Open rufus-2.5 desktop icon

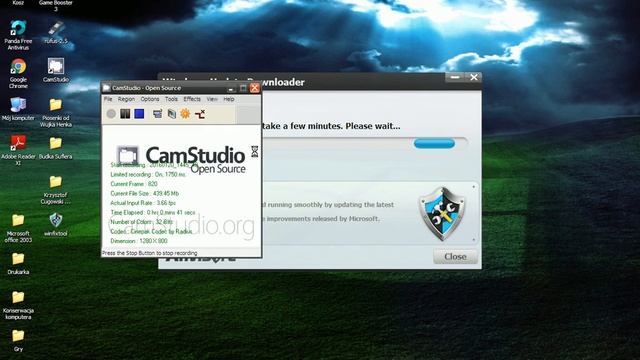(x=56, y=32)
